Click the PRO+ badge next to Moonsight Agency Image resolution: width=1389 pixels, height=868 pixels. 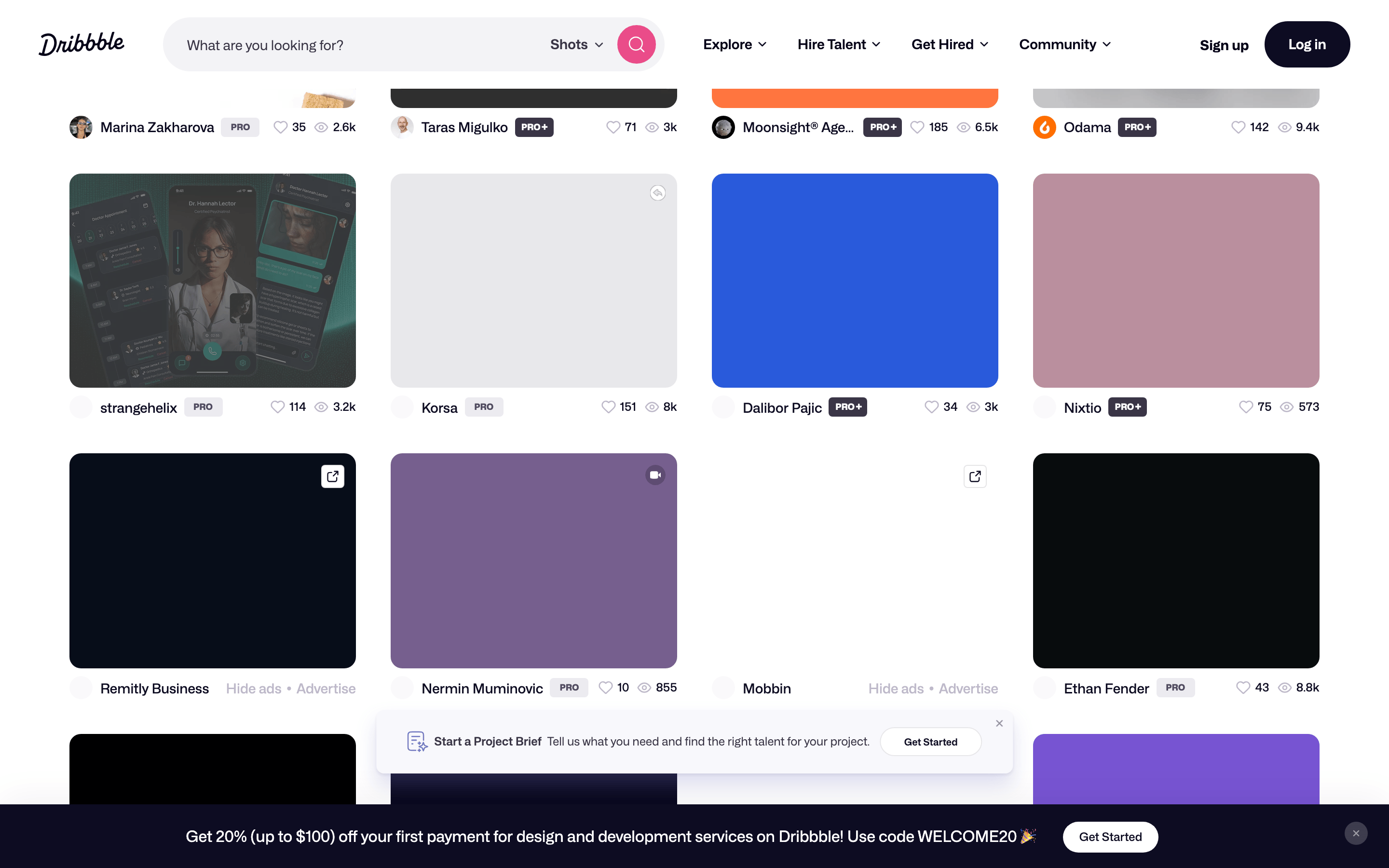(x=882, y=127)
